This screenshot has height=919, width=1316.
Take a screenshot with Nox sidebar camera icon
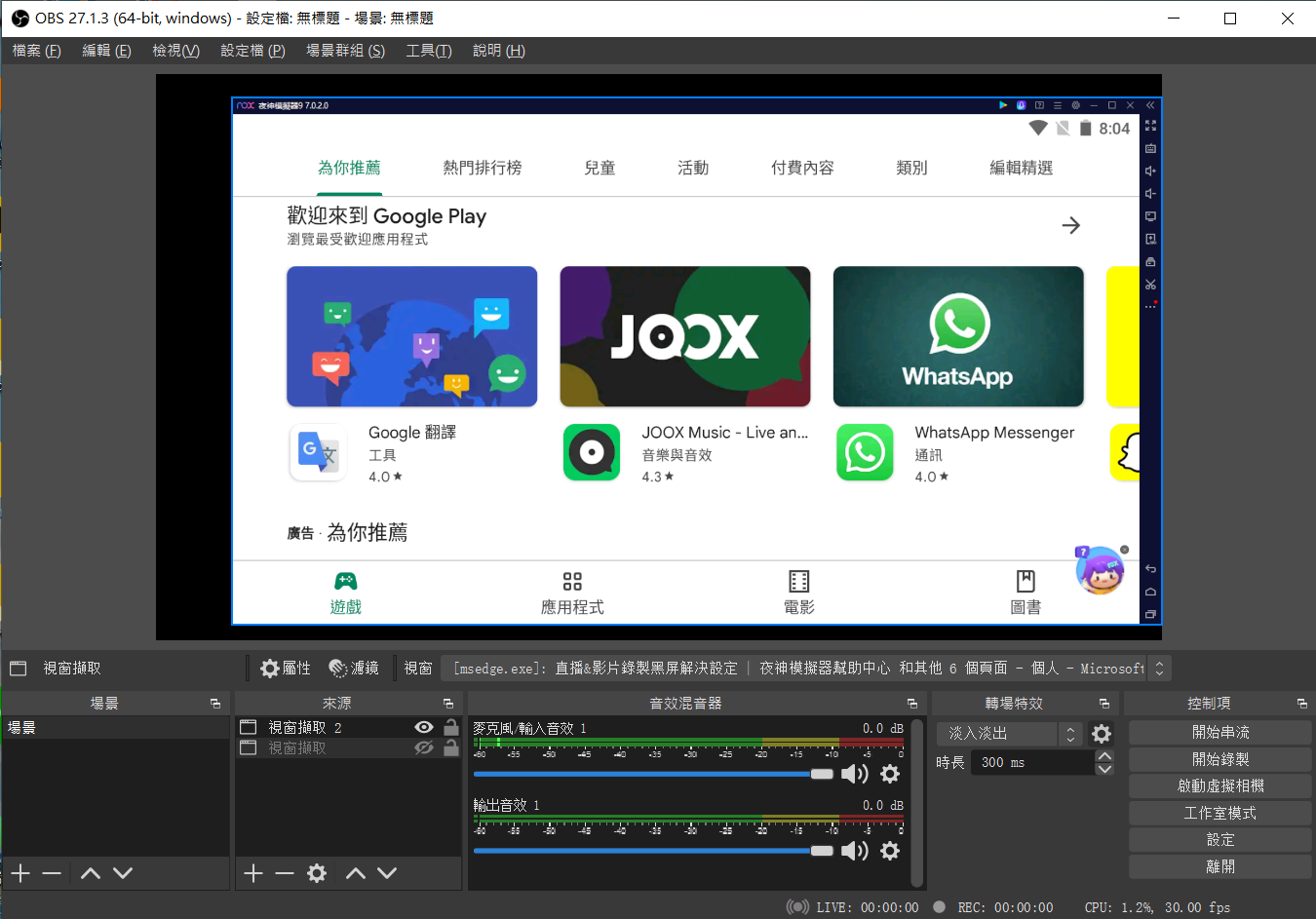click(1150, 148)
